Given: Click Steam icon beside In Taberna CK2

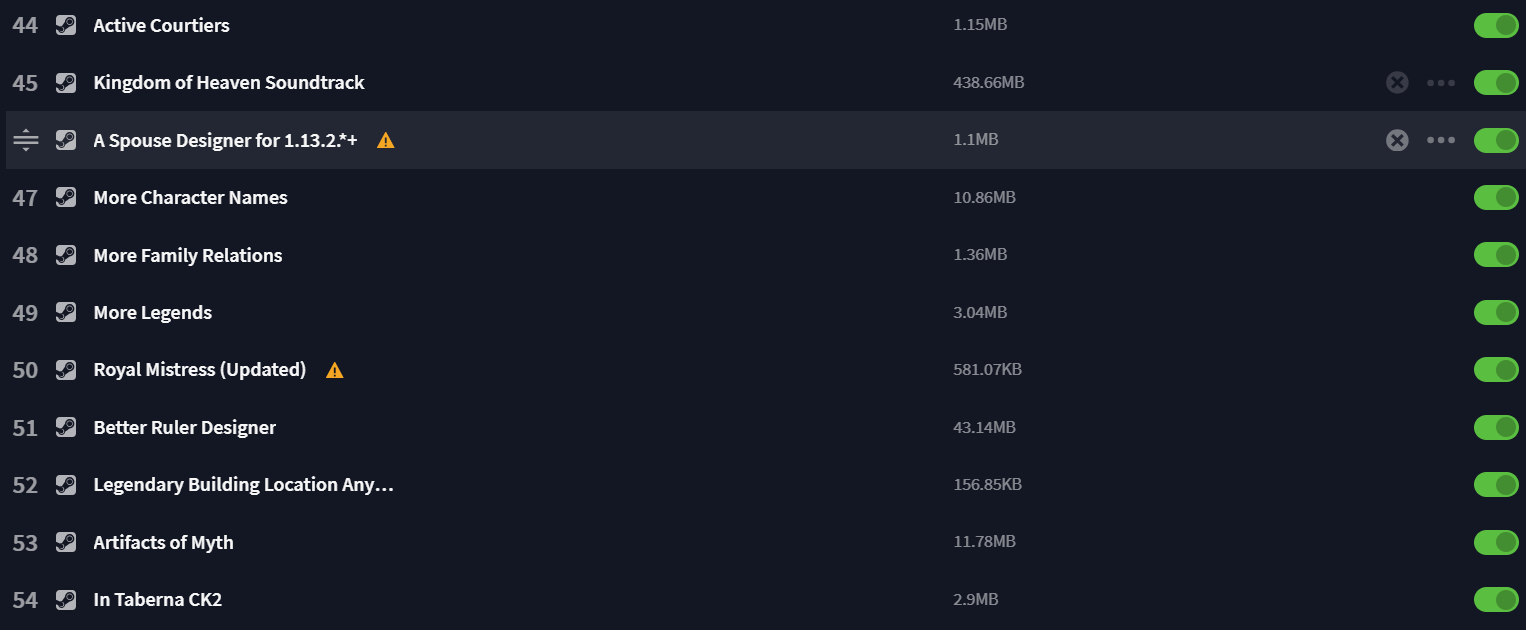Looking at the screenshot, I should point(66,600).
